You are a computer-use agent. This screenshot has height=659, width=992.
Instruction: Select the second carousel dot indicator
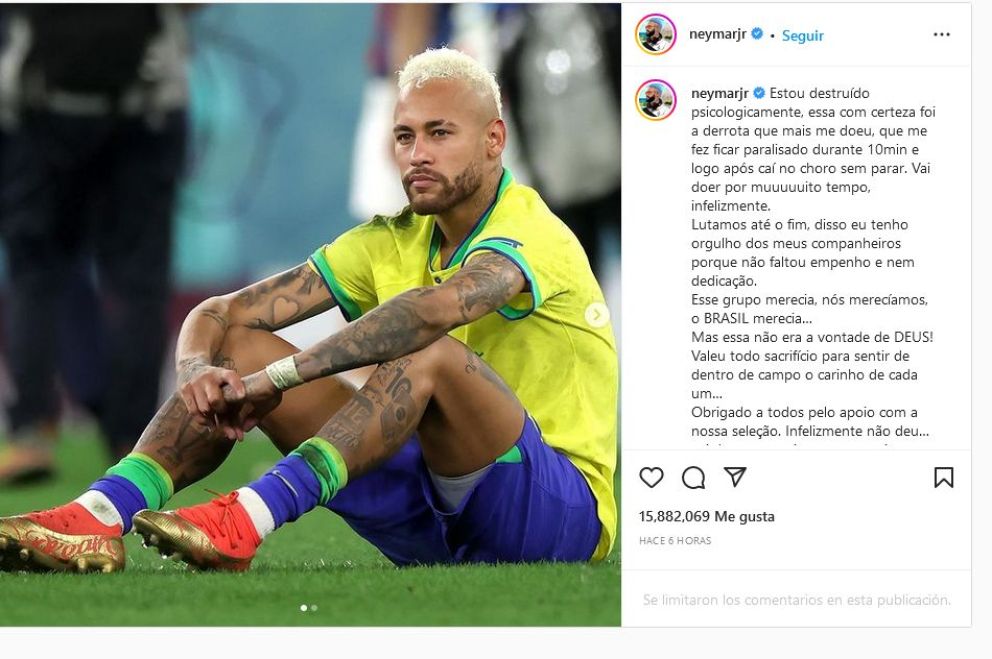pos(314,607)
